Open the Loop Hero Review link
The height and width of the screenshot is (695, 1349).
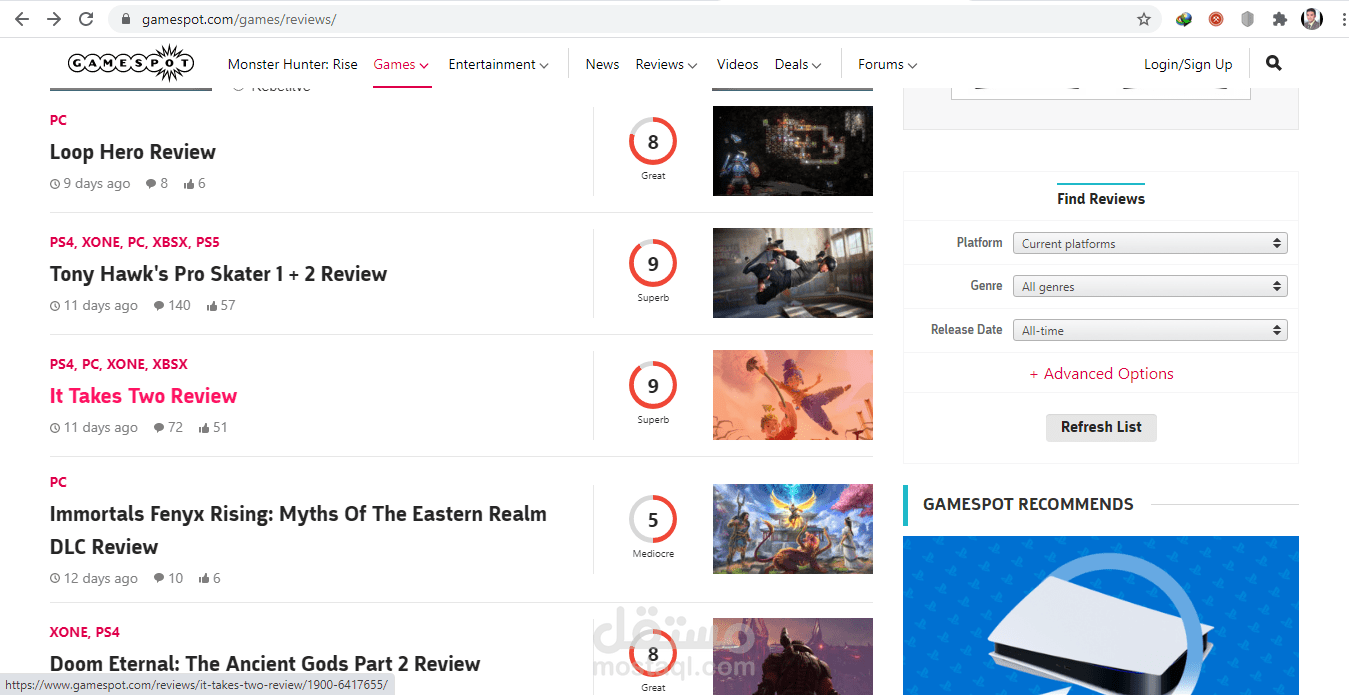point(133,152)
